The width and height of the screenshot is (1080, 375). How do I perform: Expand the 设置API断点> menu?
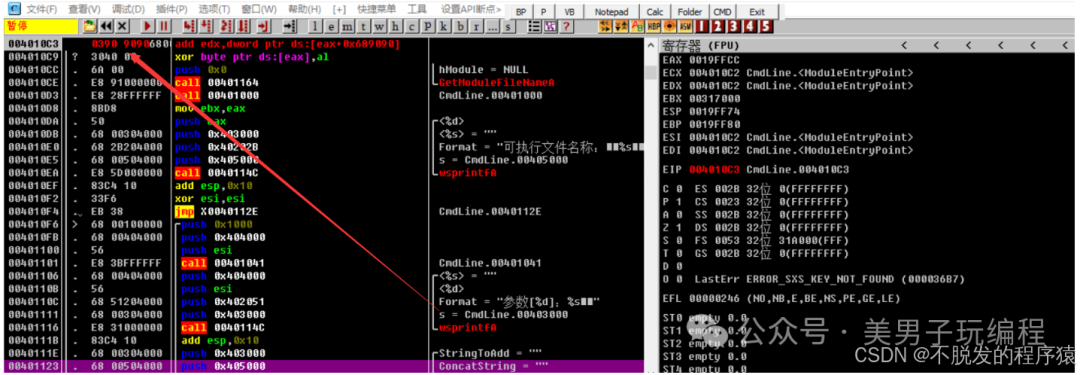coord(471,10)
